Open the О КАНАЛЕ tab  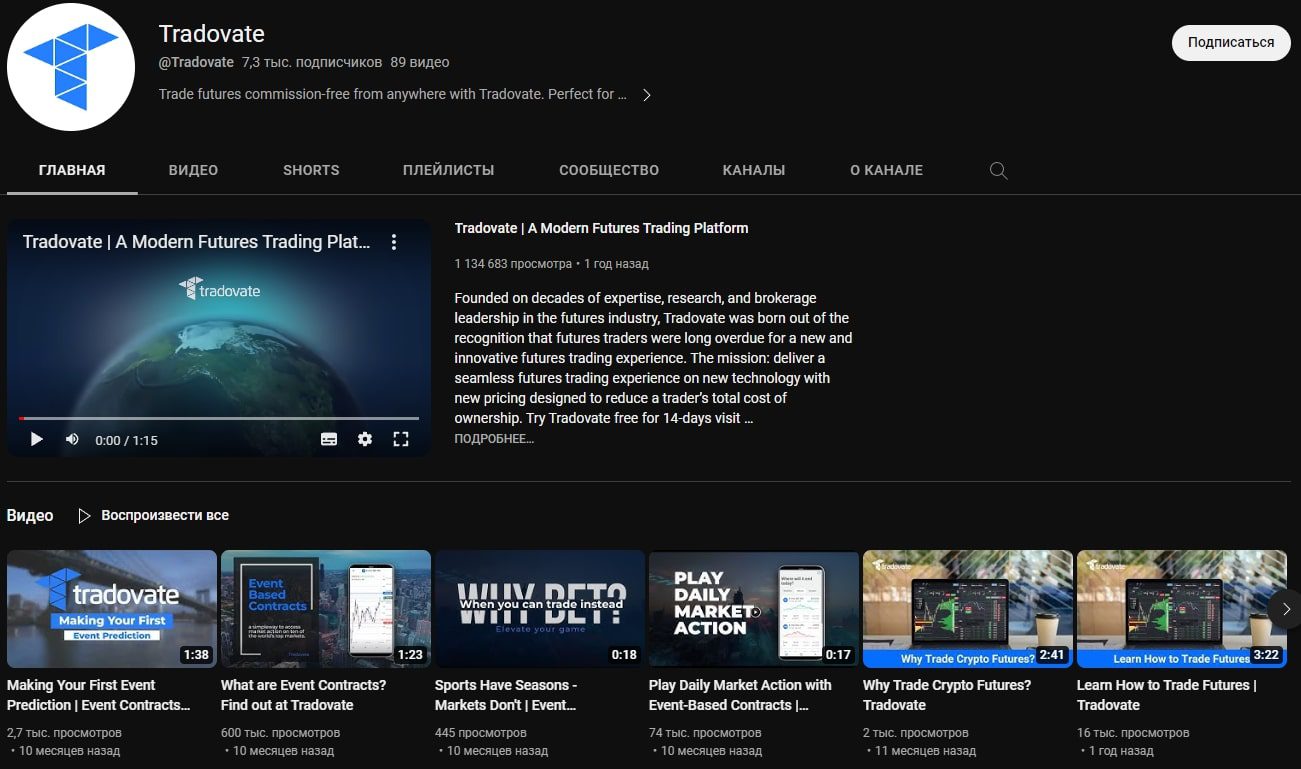tap(886, 170)
